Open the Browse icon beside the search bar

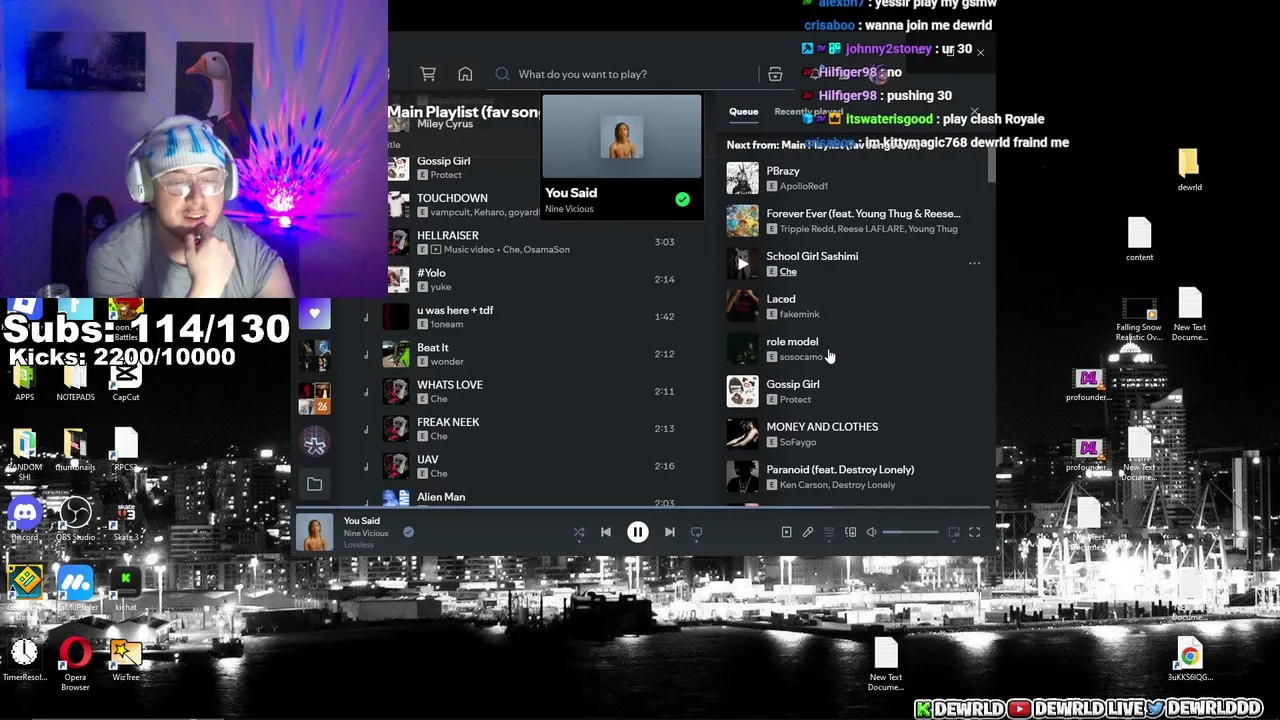point(775,74)
